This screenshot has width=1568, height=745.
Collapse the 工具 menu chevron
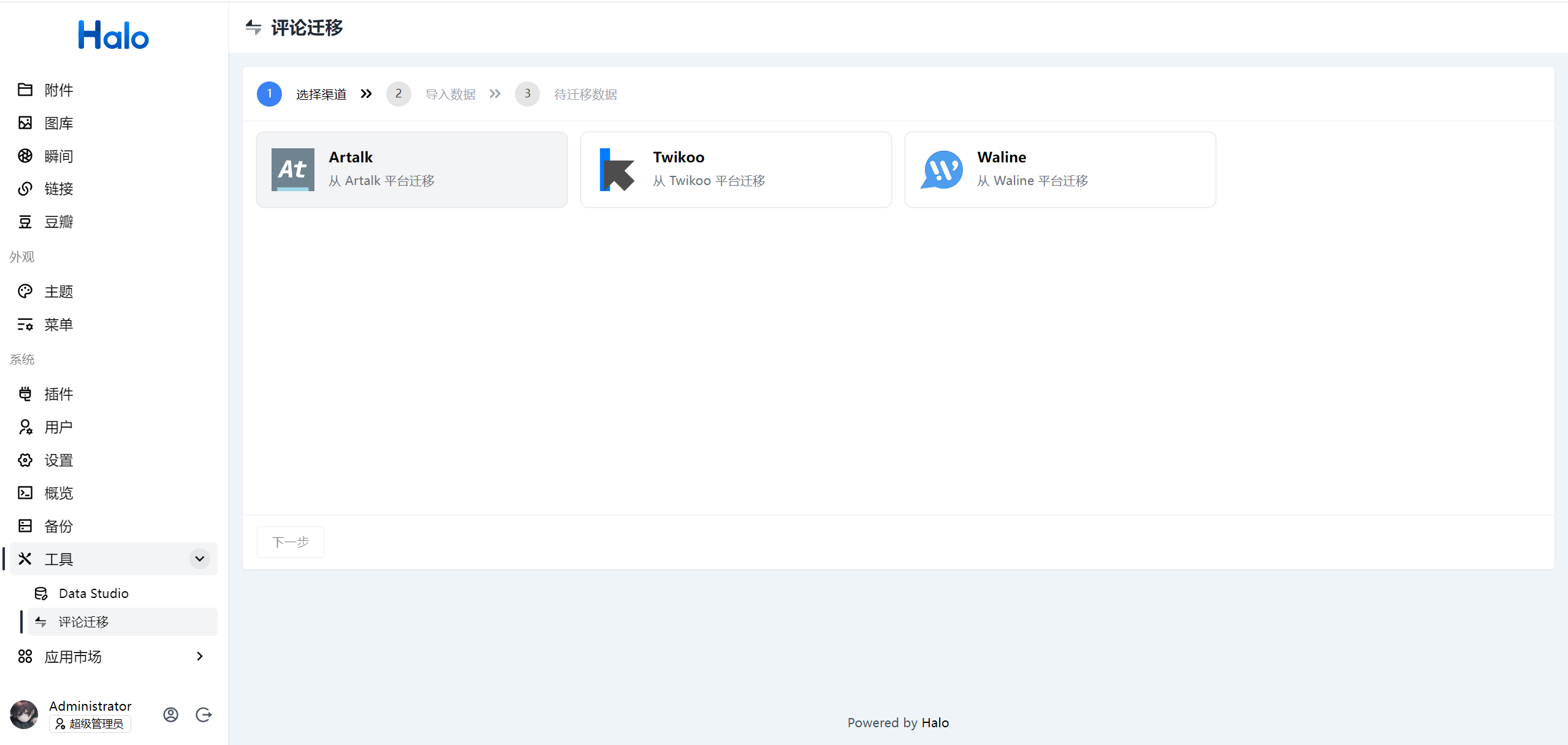(200, 559)
